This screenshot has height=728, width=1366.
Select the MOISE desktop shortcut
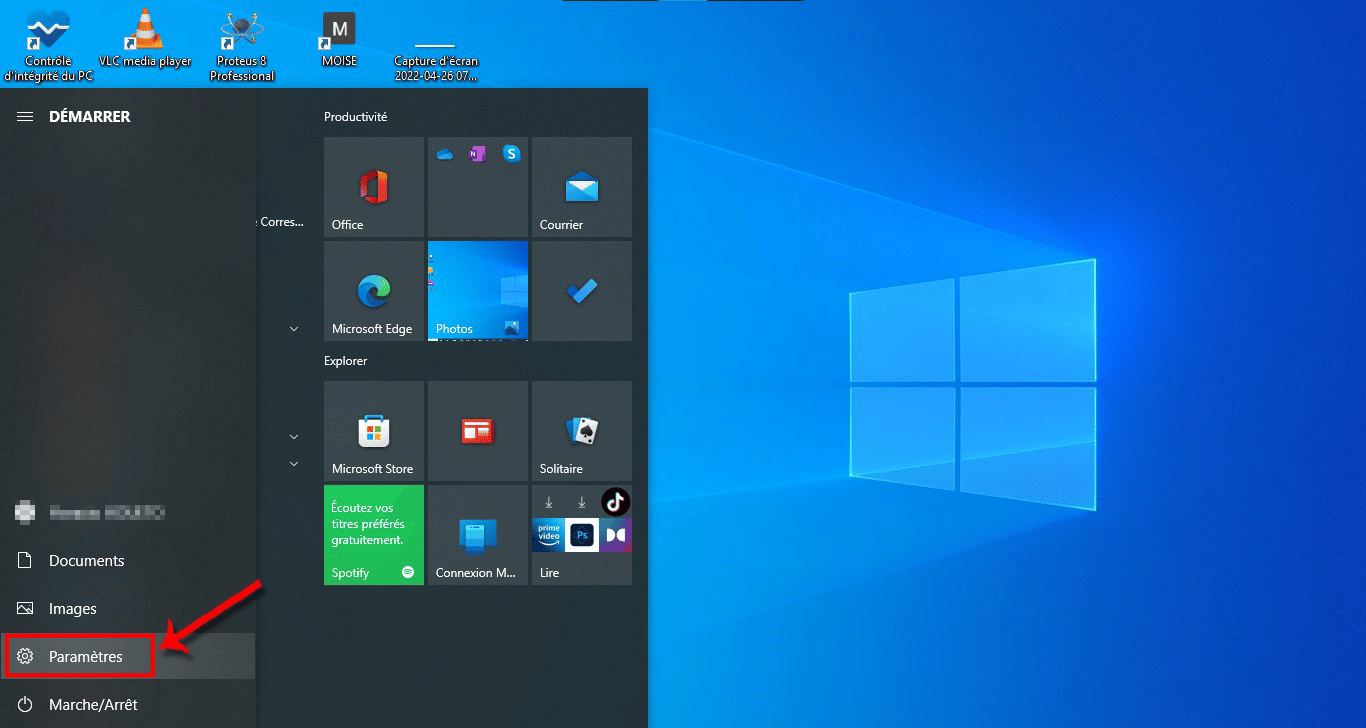click(339, 40)
